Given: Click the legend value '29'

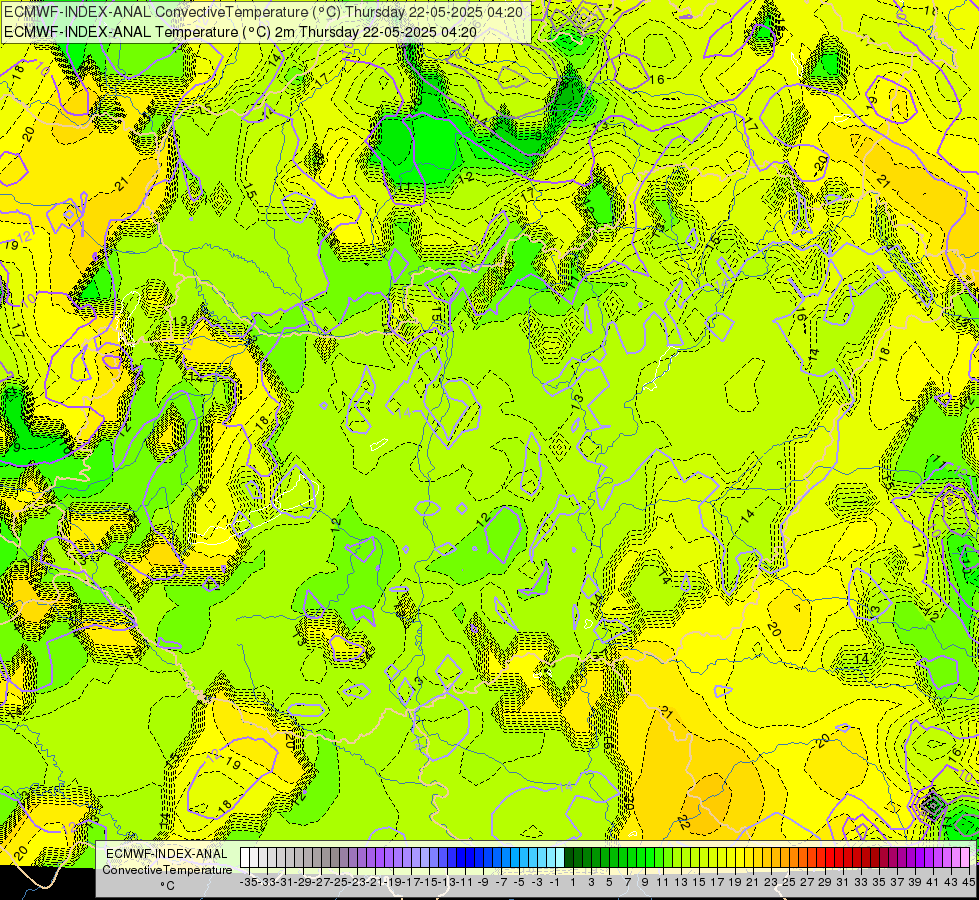Looking at the screenshot, I should tap(825, 883).
